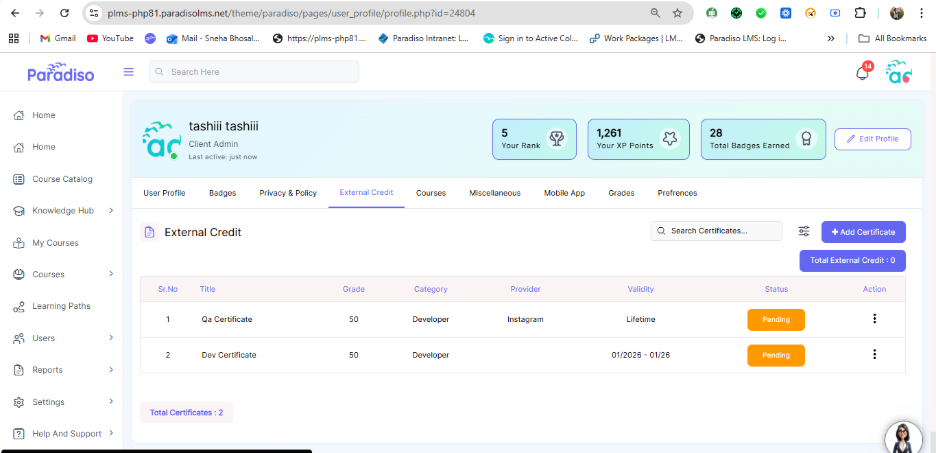
Task: Open the notifications bell icon
Action: [862, 73]
